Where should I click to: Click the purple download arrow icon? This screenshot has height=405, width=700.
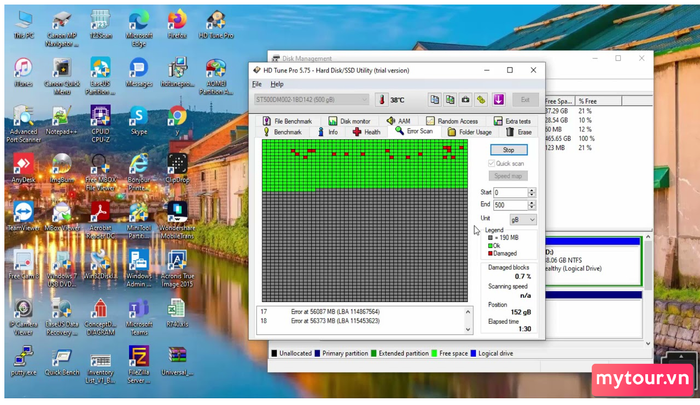pyautogui.click(x=499, y=100)
